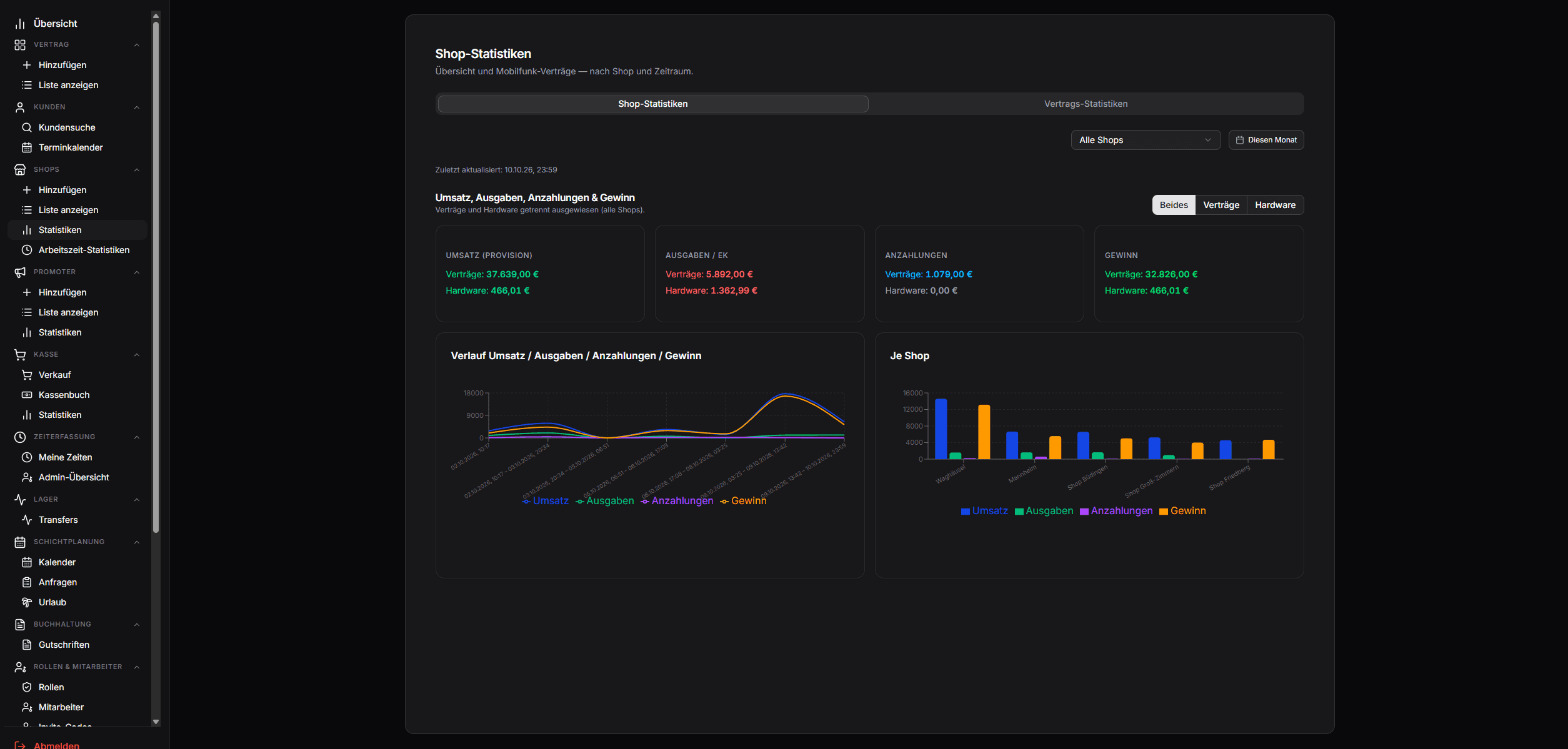Click Arbeitszeit-Statistiken clock icon
The height and width of the screenshot is (749, 1568).
pos(27,250)
